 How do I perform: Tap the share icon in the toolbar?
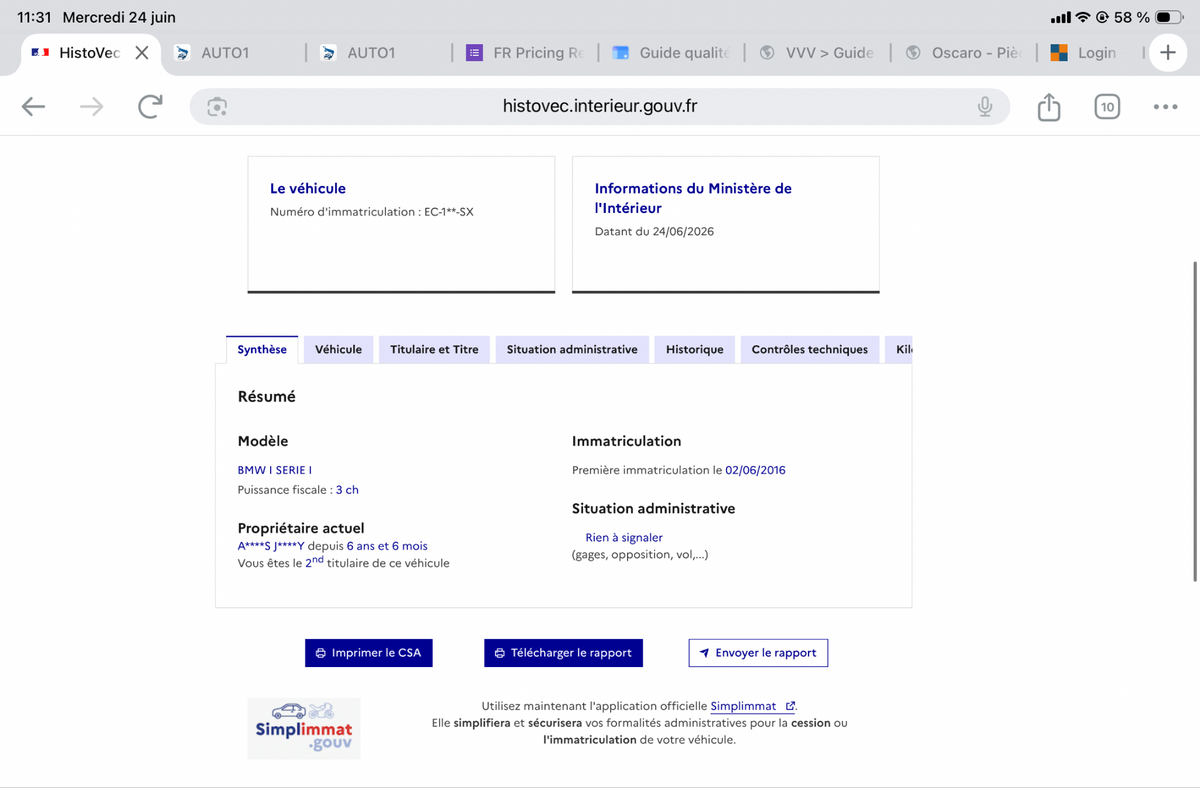(x=1048, y=106)
